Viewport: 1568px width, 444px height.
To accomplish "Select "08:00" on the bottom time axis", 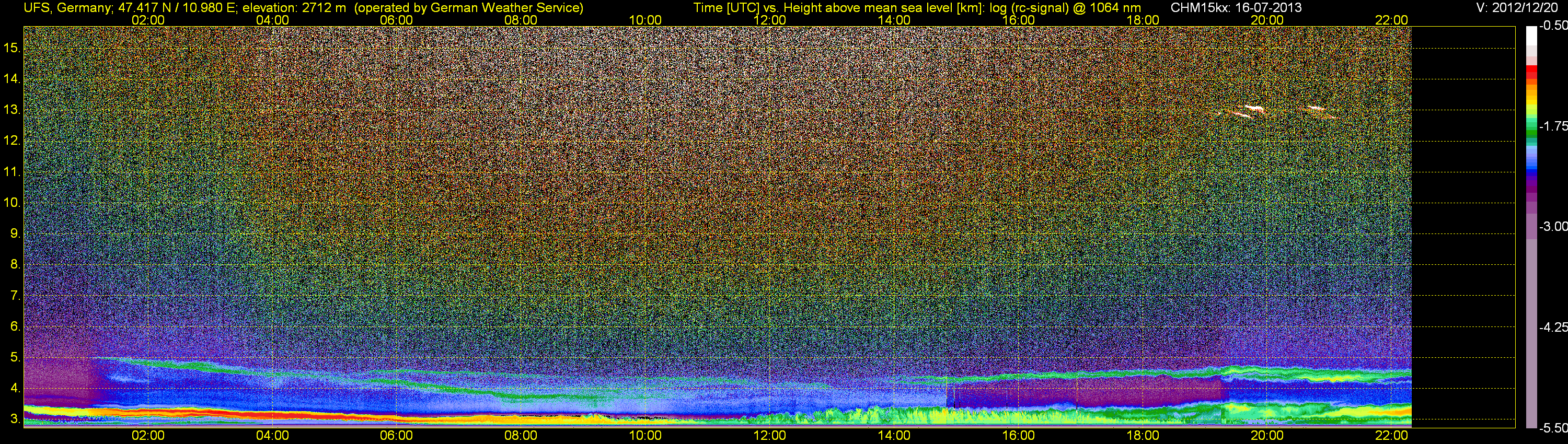I will (x=521, y=436).
